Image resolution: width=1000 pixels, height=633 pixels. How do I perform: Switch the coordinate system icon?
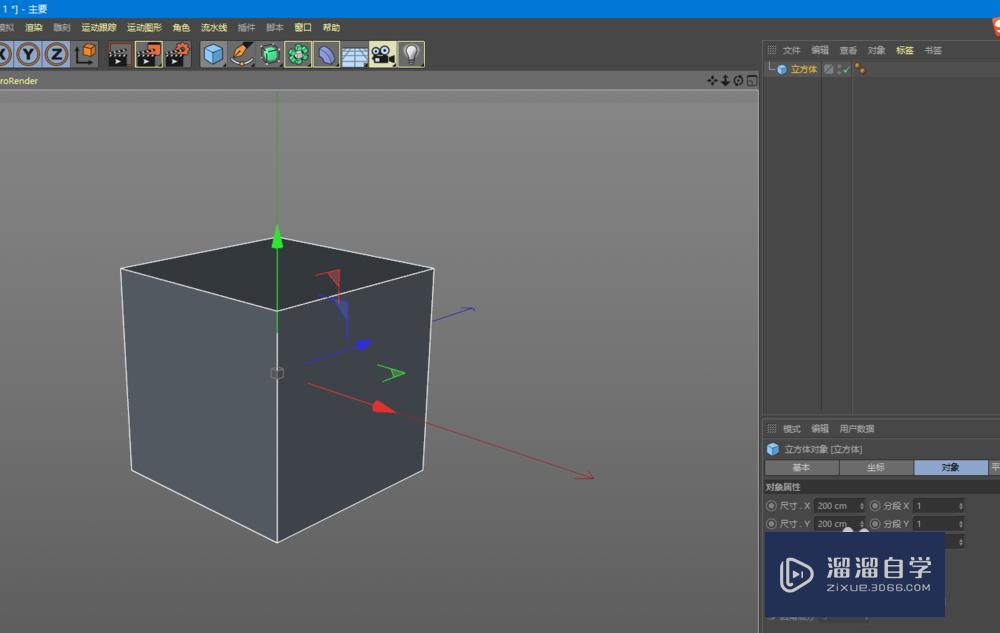tap(85, 54)
